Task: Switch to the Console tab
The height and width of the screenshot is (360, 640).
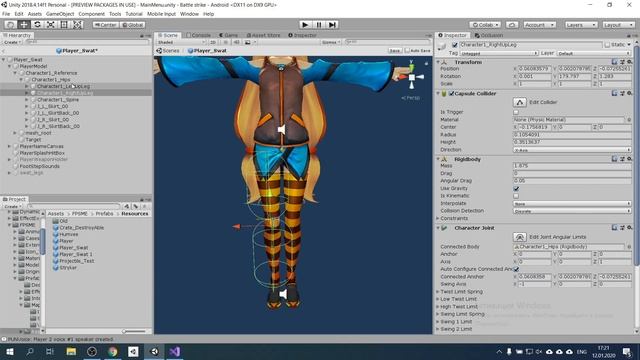Action: [x=198, y=36]
